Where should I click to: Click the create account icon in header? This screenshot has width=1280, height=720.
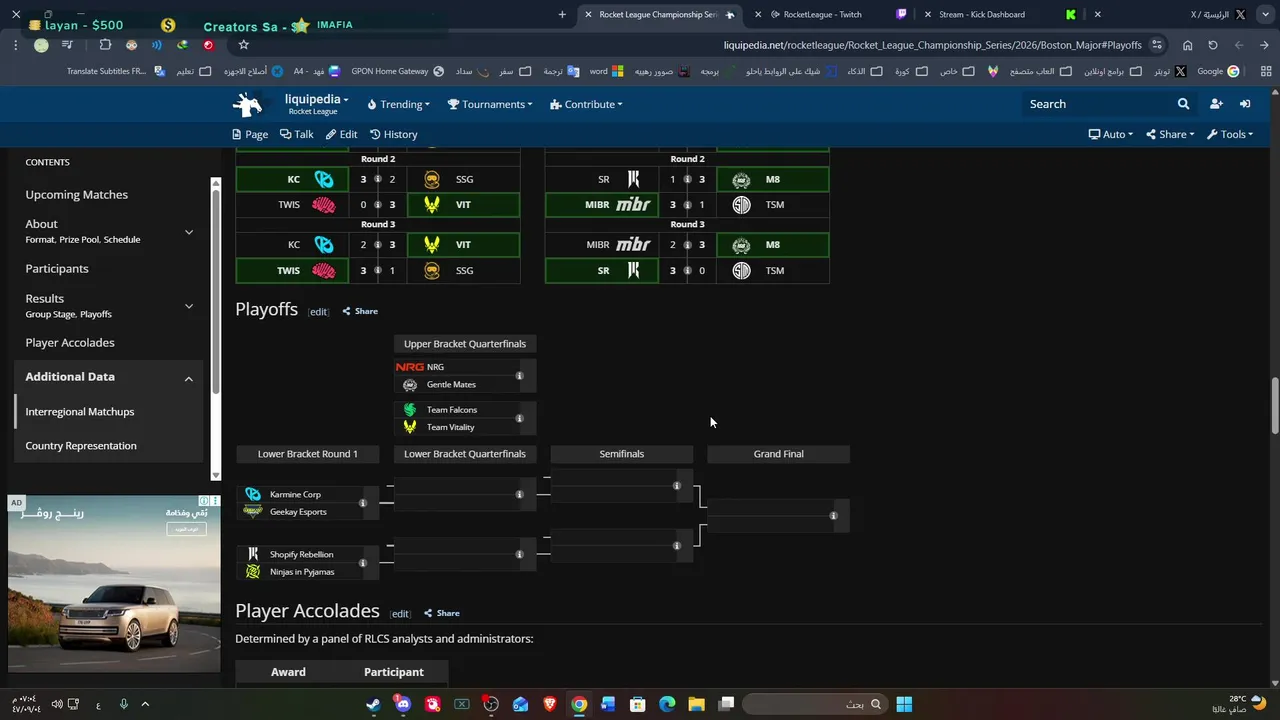tap(1216, 104)
